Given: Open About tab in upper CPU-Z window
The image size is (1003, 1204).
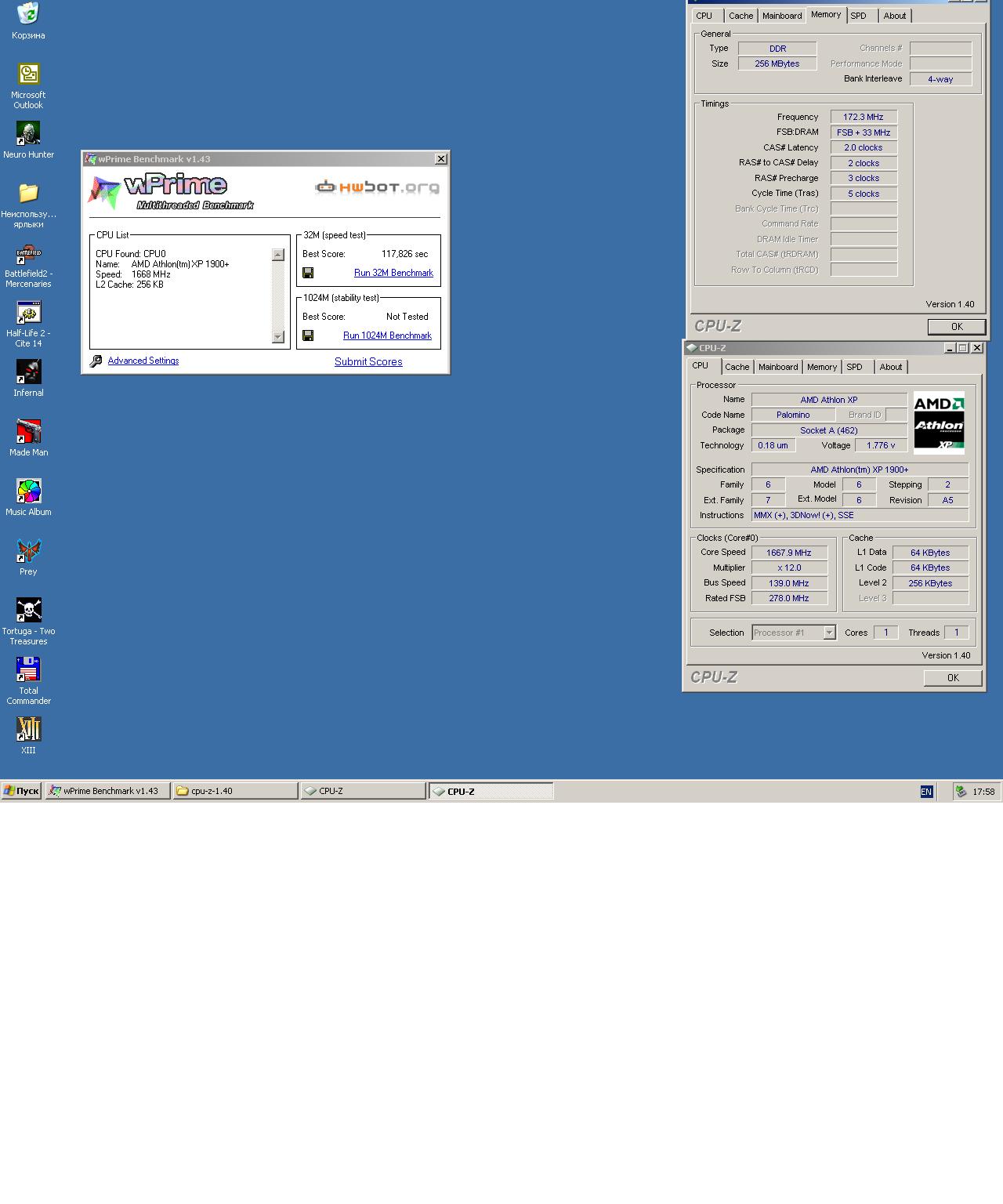Looking at the screenshot, I should pyautogui.click(x=895, y=16).
